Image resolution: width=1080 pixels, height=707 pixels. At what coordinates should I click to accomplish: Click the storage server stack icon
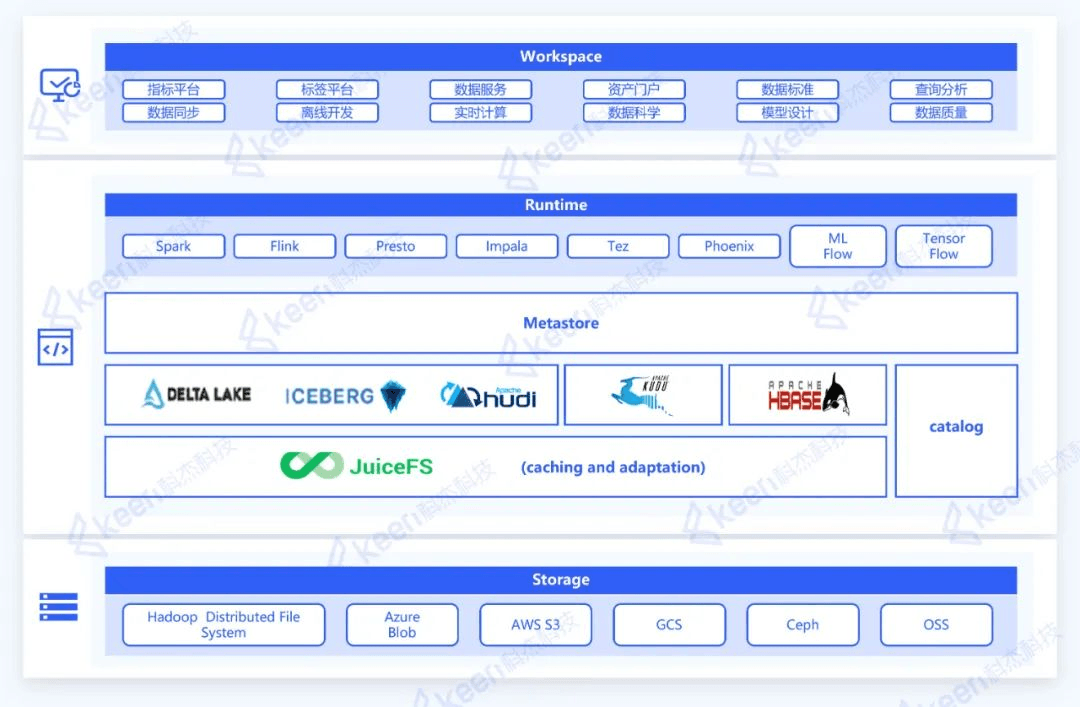58,607
